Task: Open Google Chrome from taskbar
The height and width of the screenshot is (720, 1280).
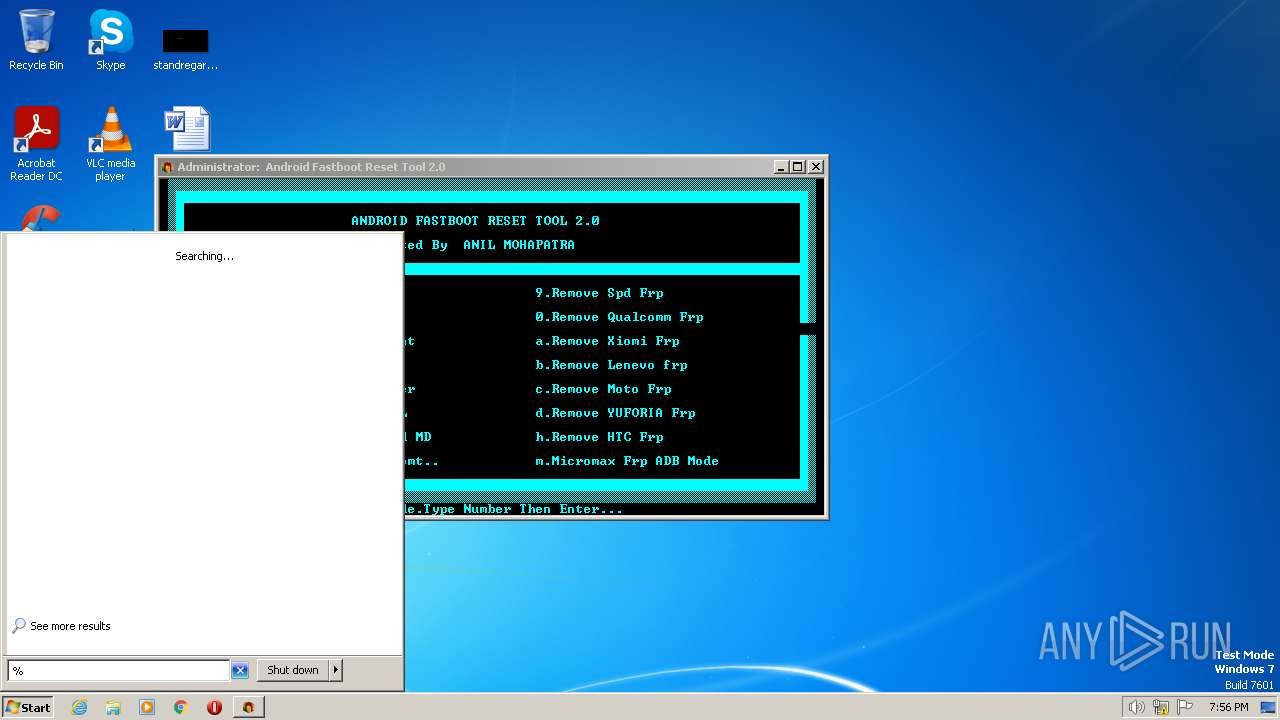Action: tap(181, 707)
